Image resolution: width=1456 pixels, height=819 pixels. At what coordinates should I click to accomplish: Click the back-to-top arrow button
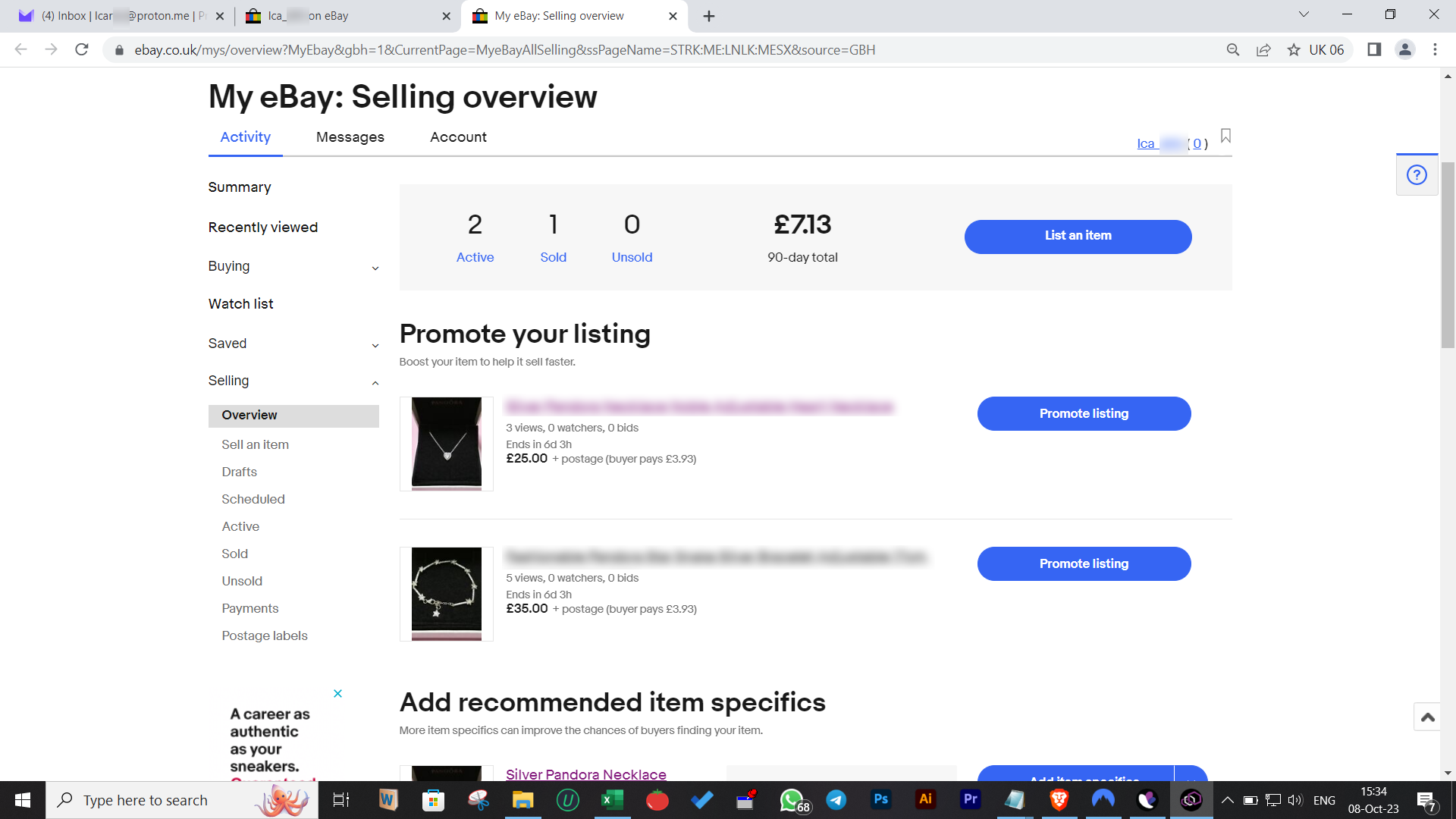[1427, 717]
